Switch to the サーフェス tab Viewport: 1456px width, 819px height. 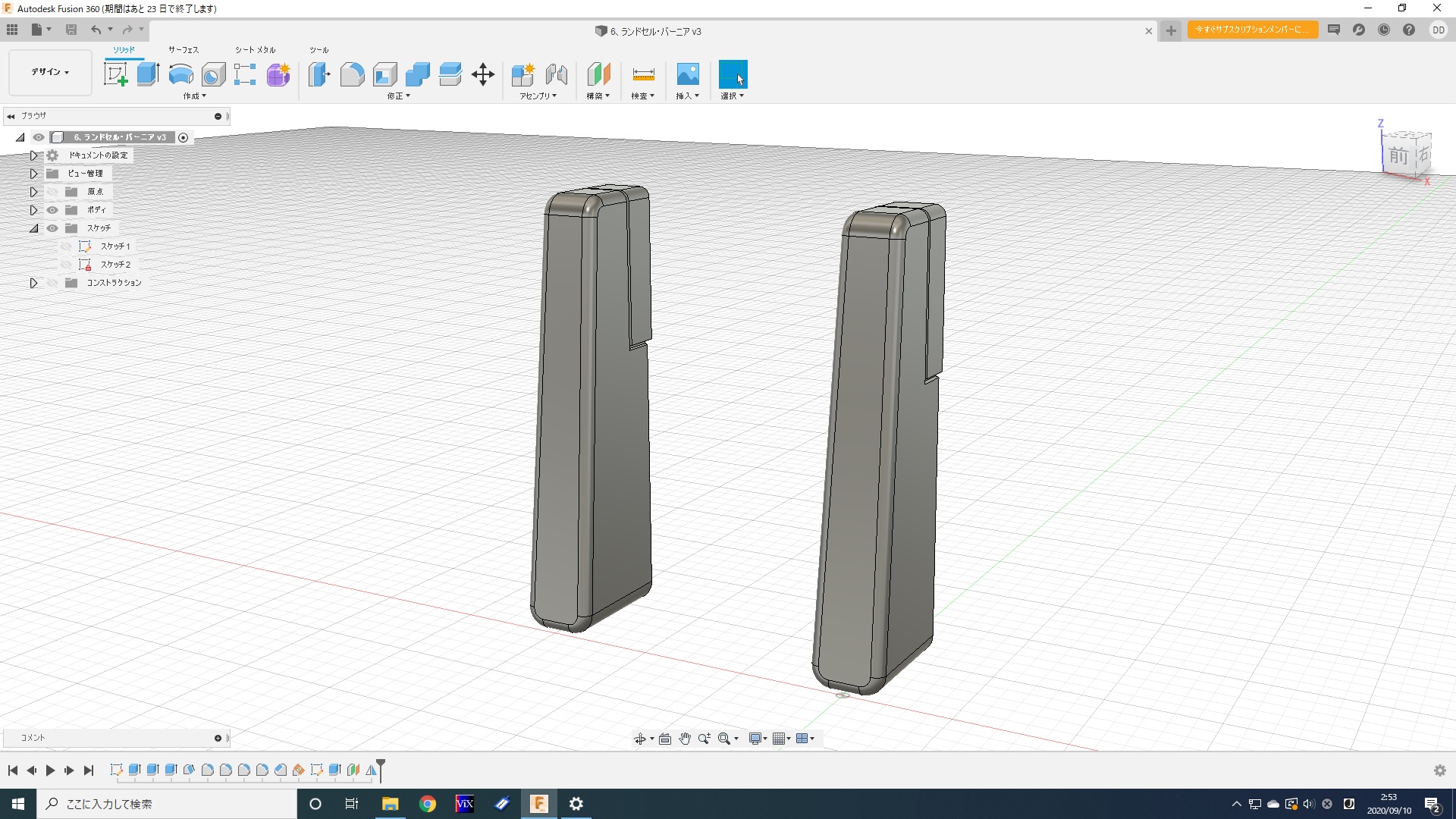click(184, 50)
